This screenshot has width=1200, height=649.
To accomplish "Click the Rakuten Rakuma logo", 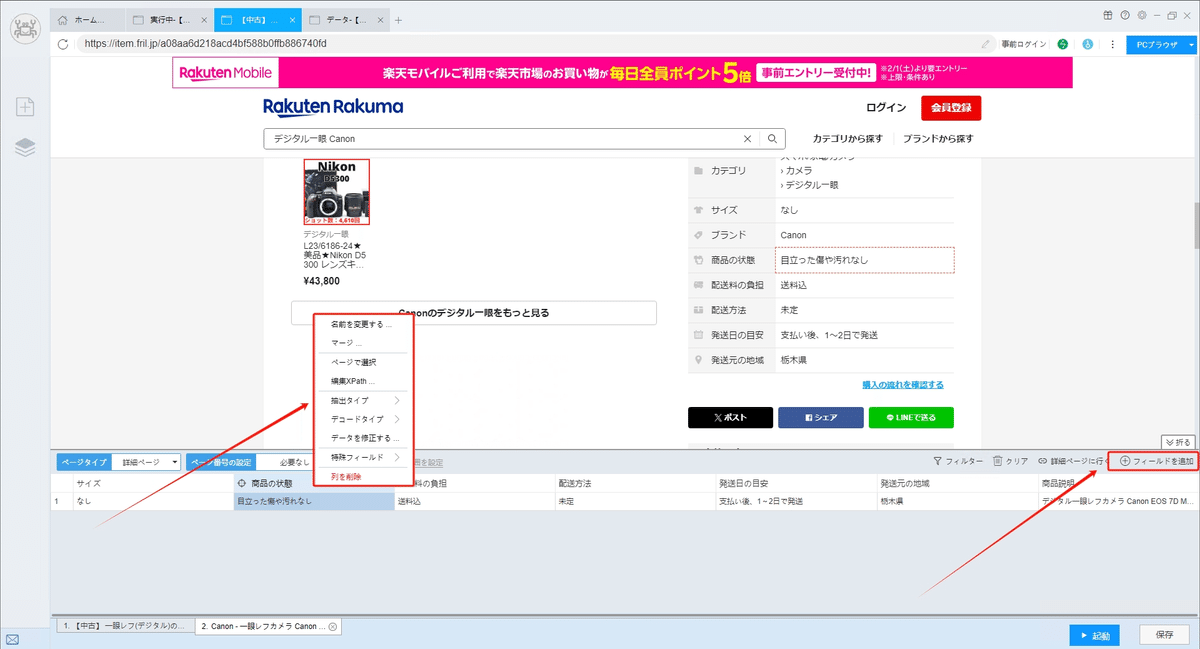I will [333, 107].
